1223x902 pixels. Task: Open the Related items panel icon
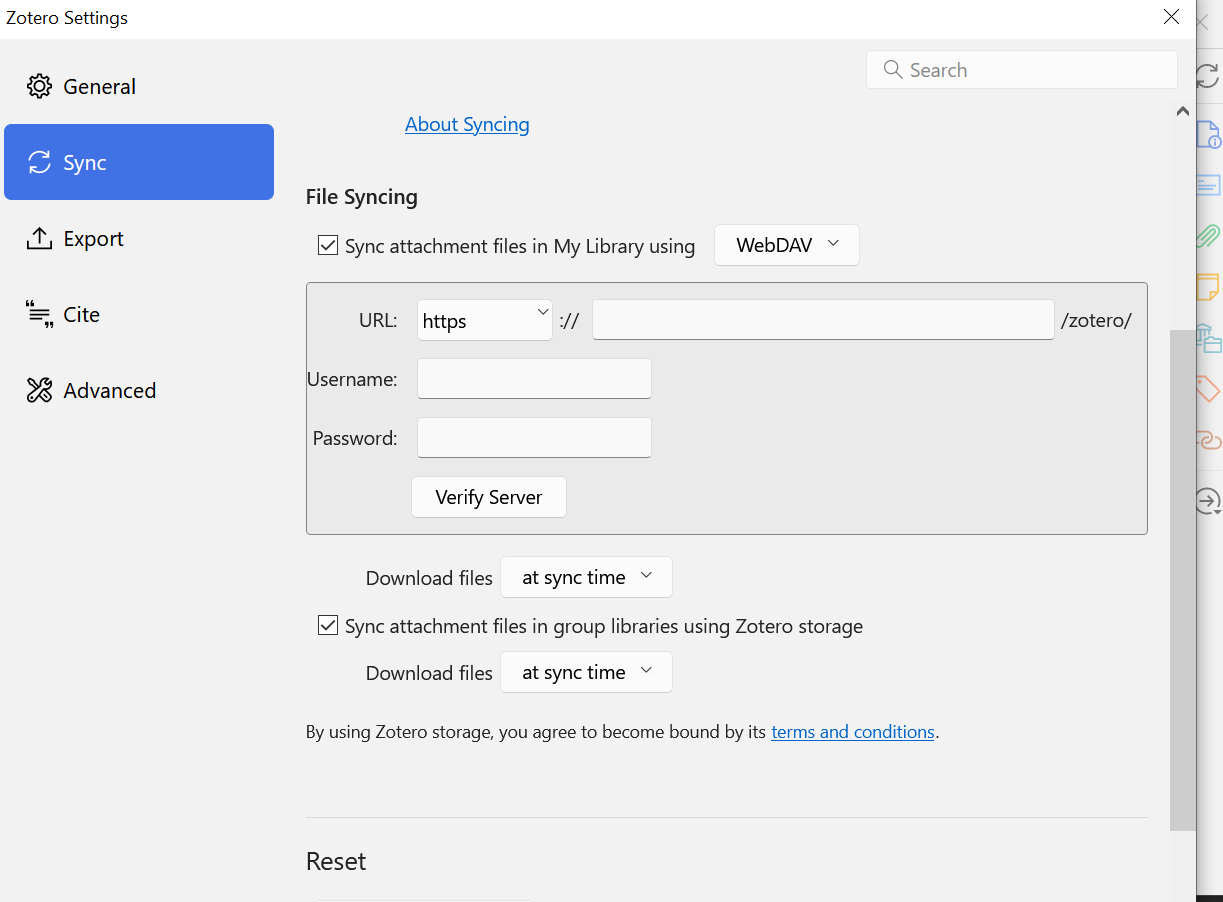1209,440
